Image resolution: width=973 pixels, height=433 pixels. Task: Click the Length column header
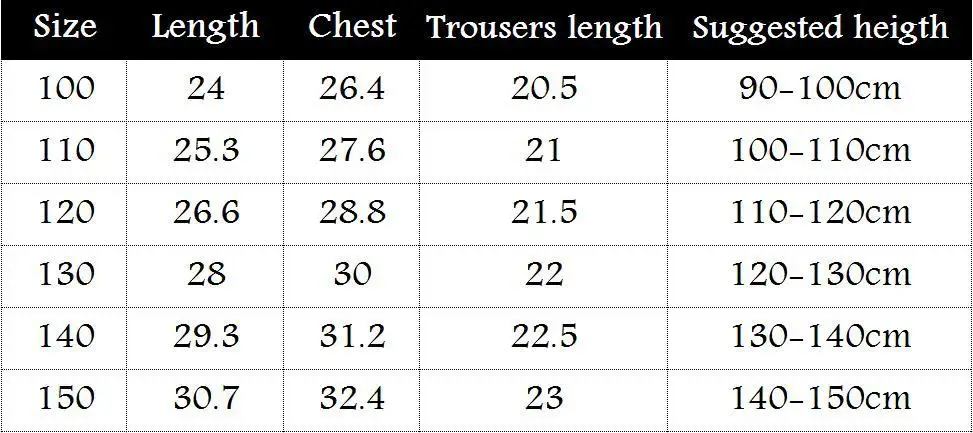[x=206, y=27]
